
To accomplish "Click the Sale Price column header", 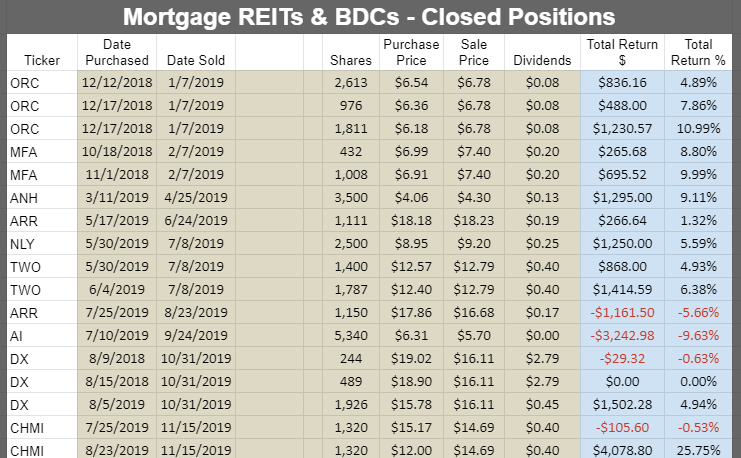I will coord(474,52).
